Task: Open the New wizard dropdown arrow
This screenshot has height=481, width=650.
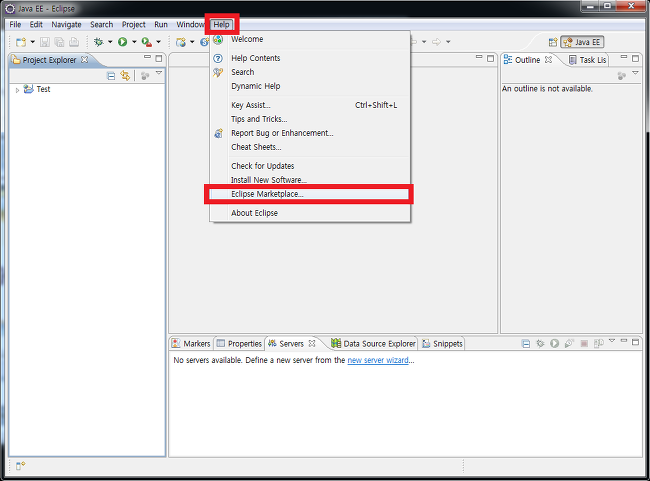Action: (32, 42)
